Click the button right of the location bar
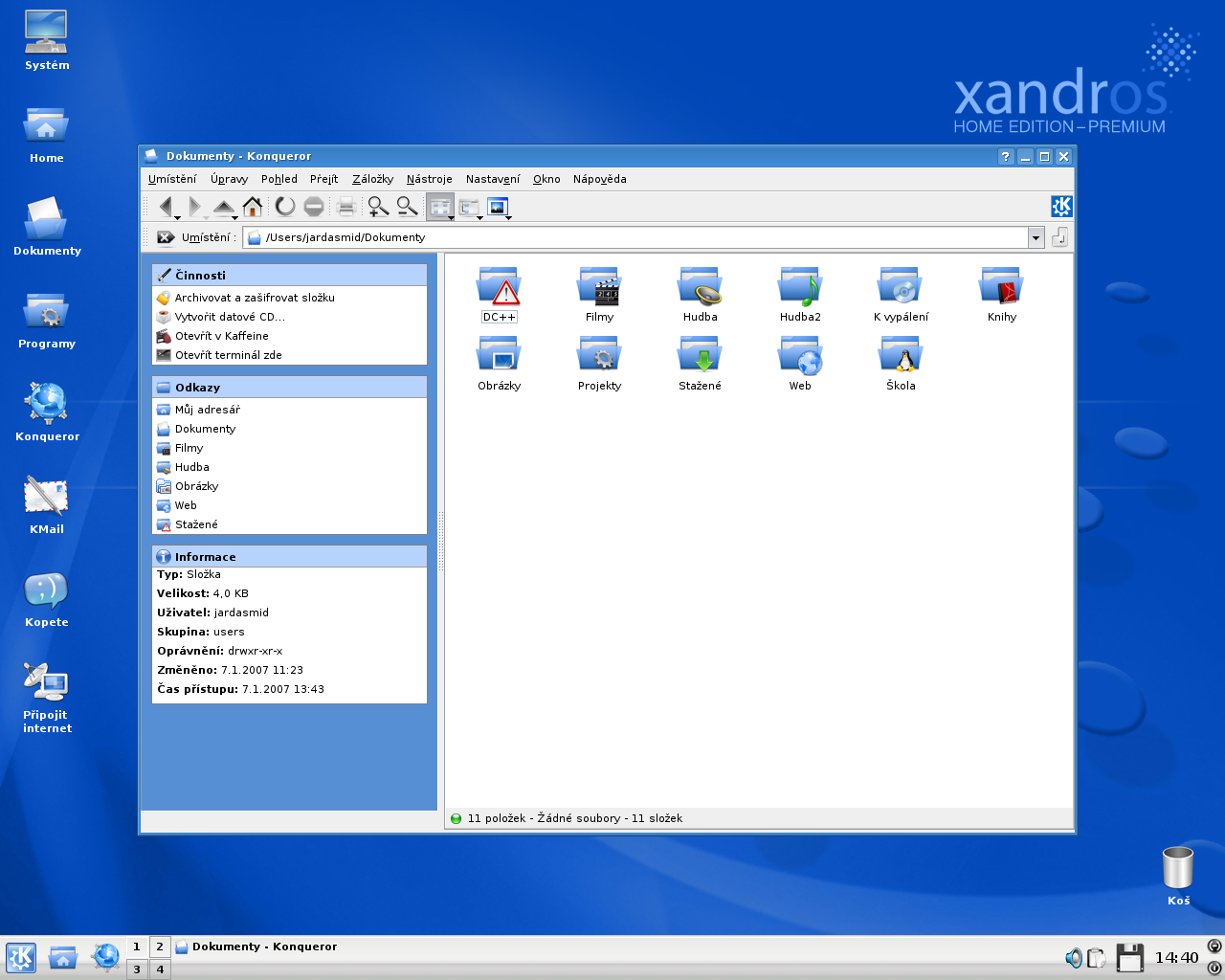 (x=1059, y=237)
